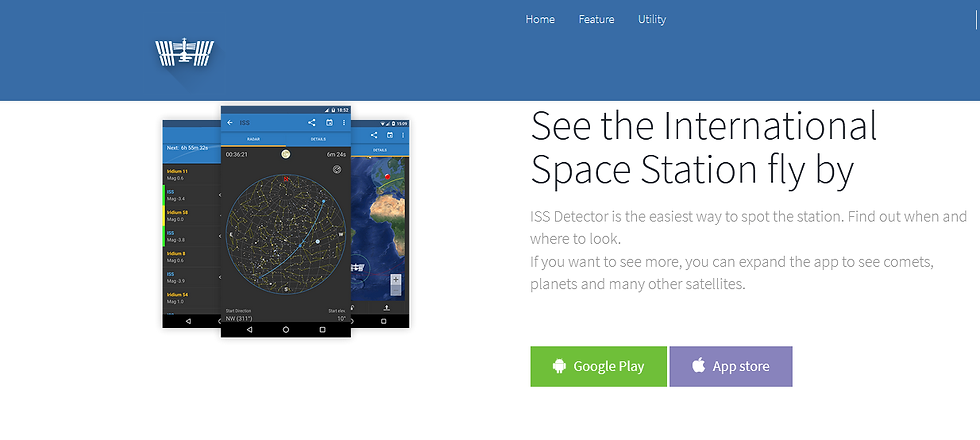Open the App store download button
980x440 pixels.
tap(731, 366)
